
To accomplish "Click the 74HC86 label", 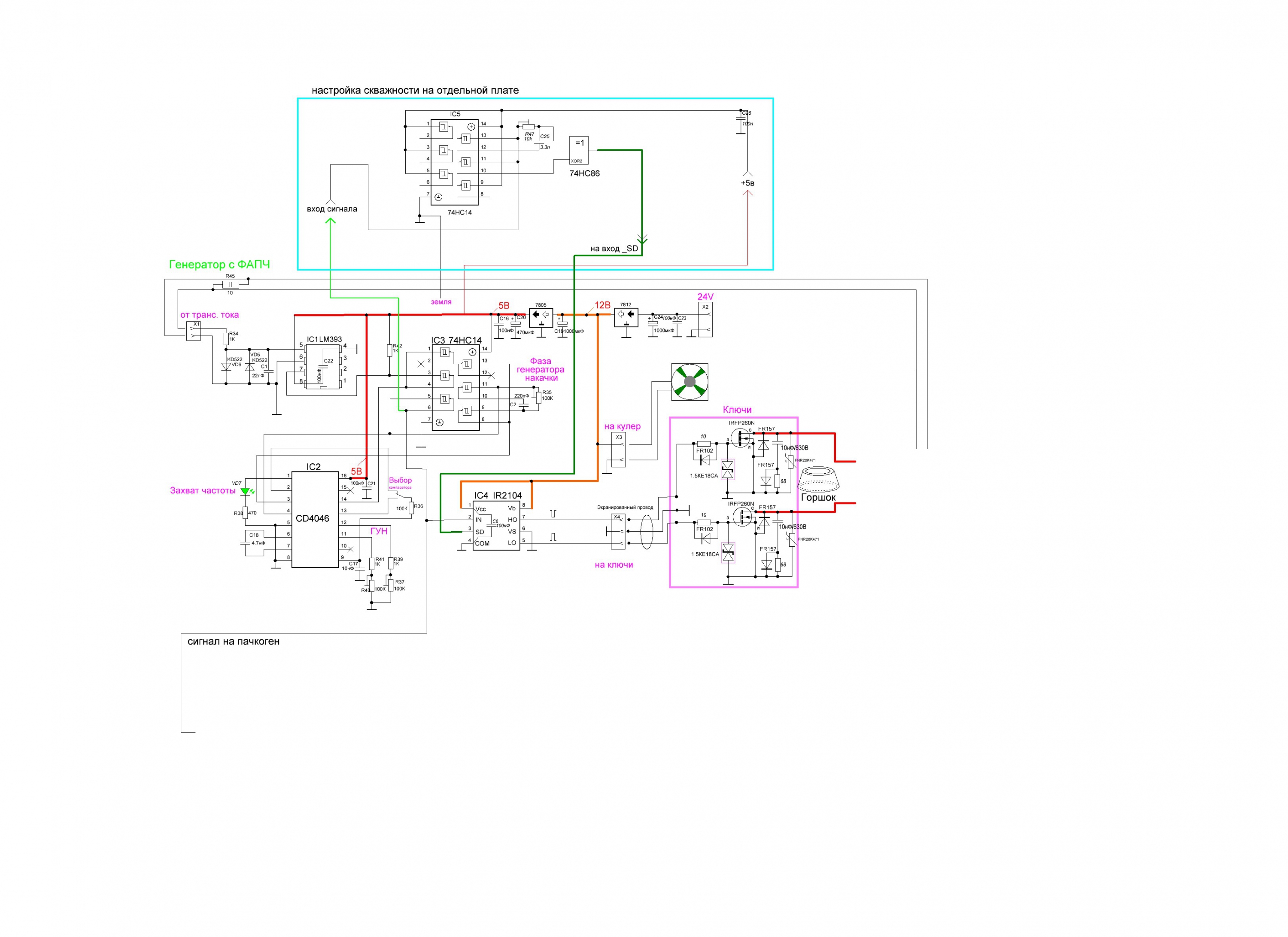I will (584, 174).
